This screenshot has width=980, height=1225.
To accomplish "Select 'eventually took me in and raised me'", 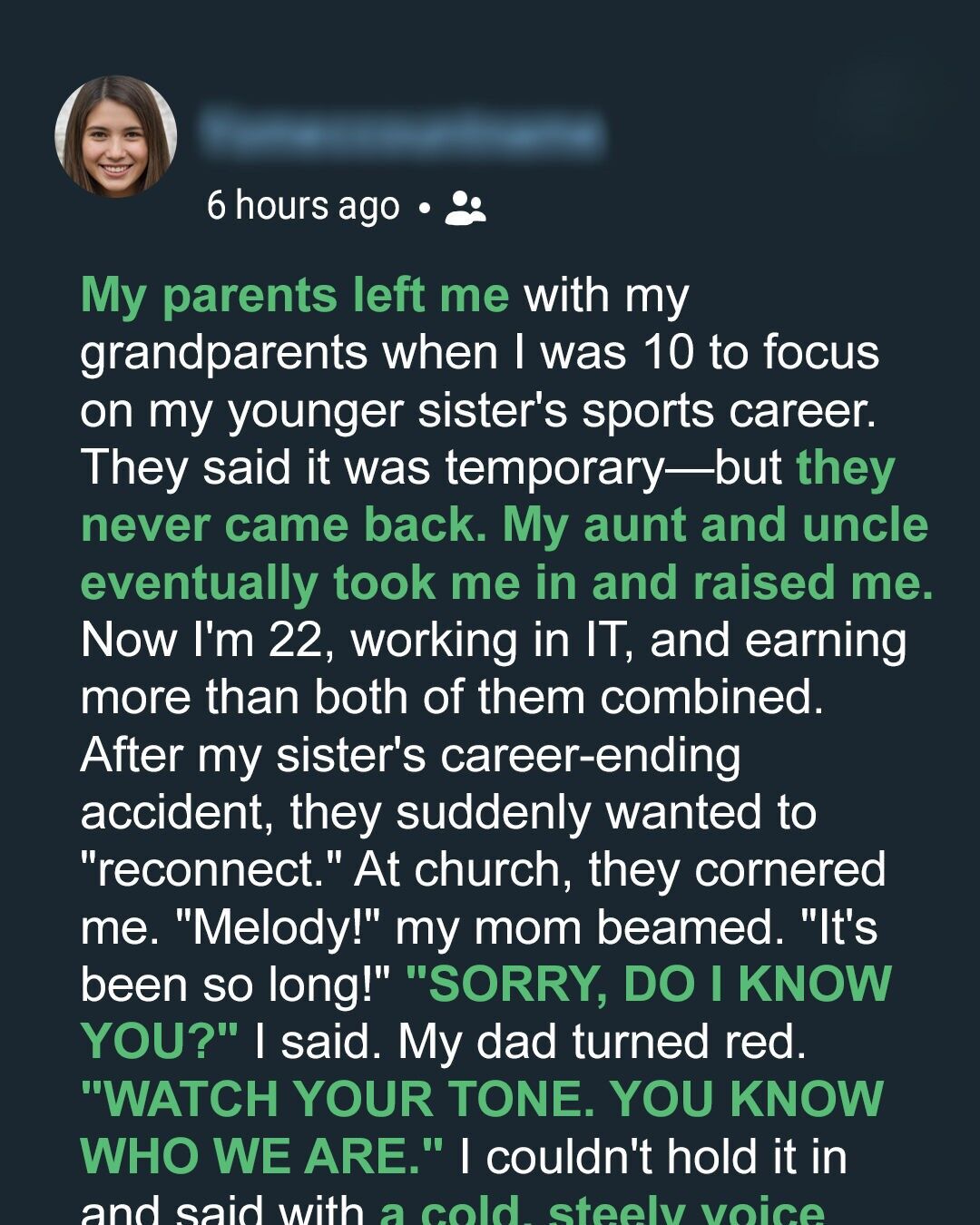I will coord(506,583).
